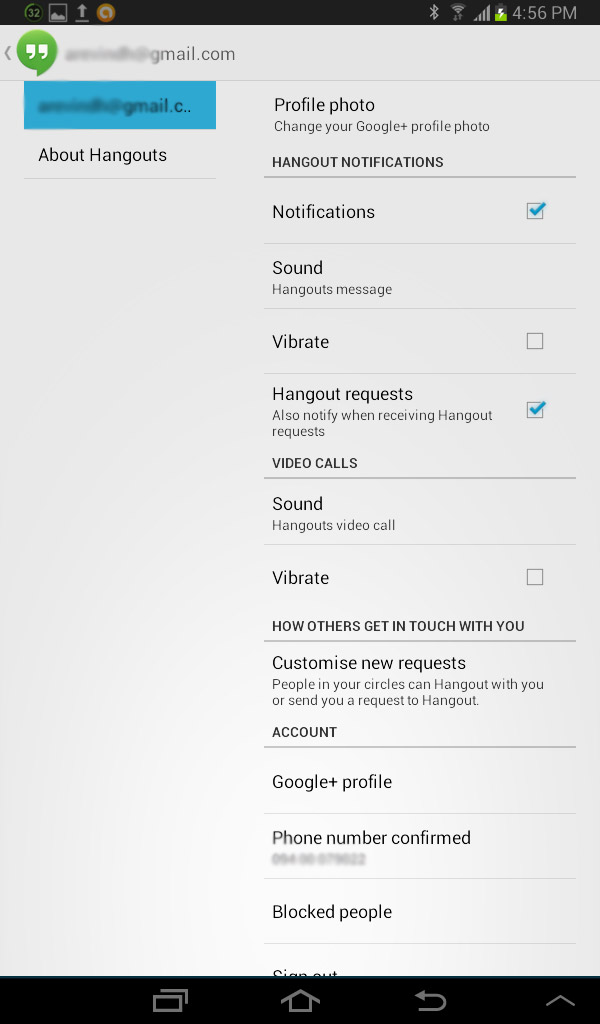
Task: Open About Hangouts in the sidebar
Action: (x=103, y=155)
